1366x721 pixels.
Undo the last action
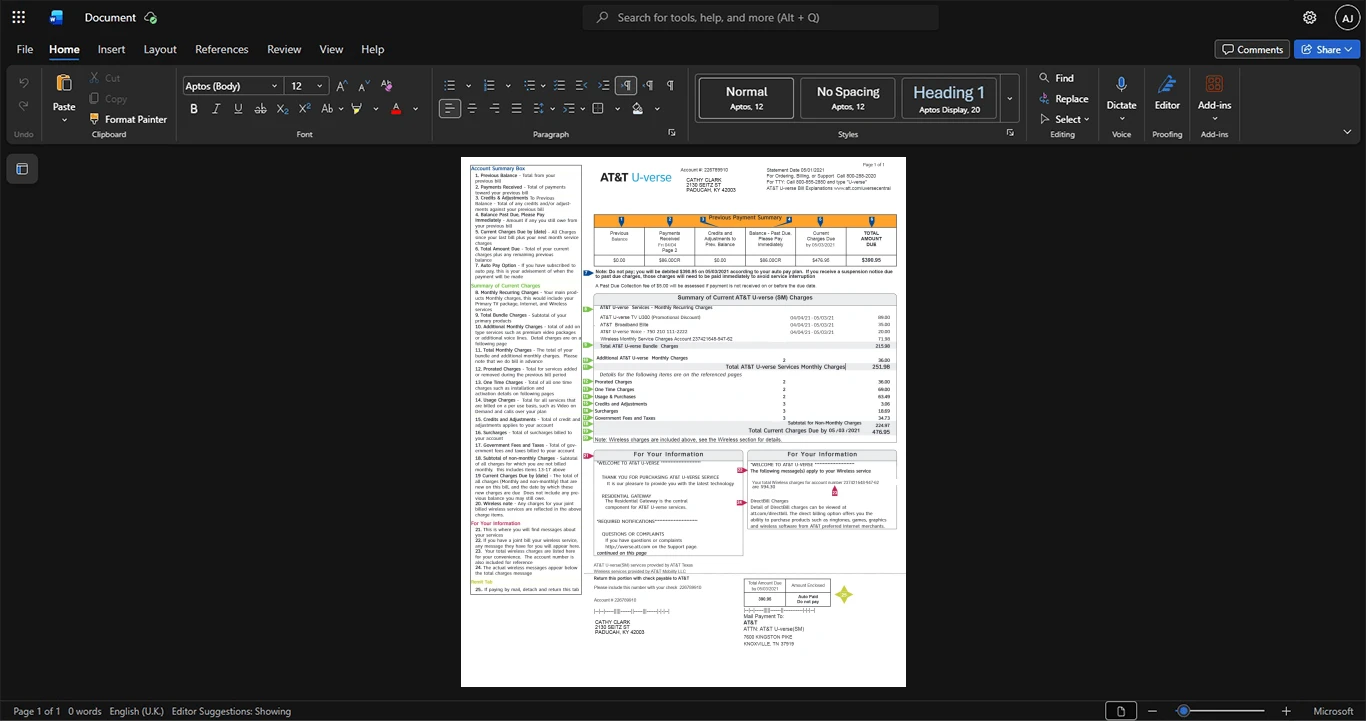pos(24,83)
